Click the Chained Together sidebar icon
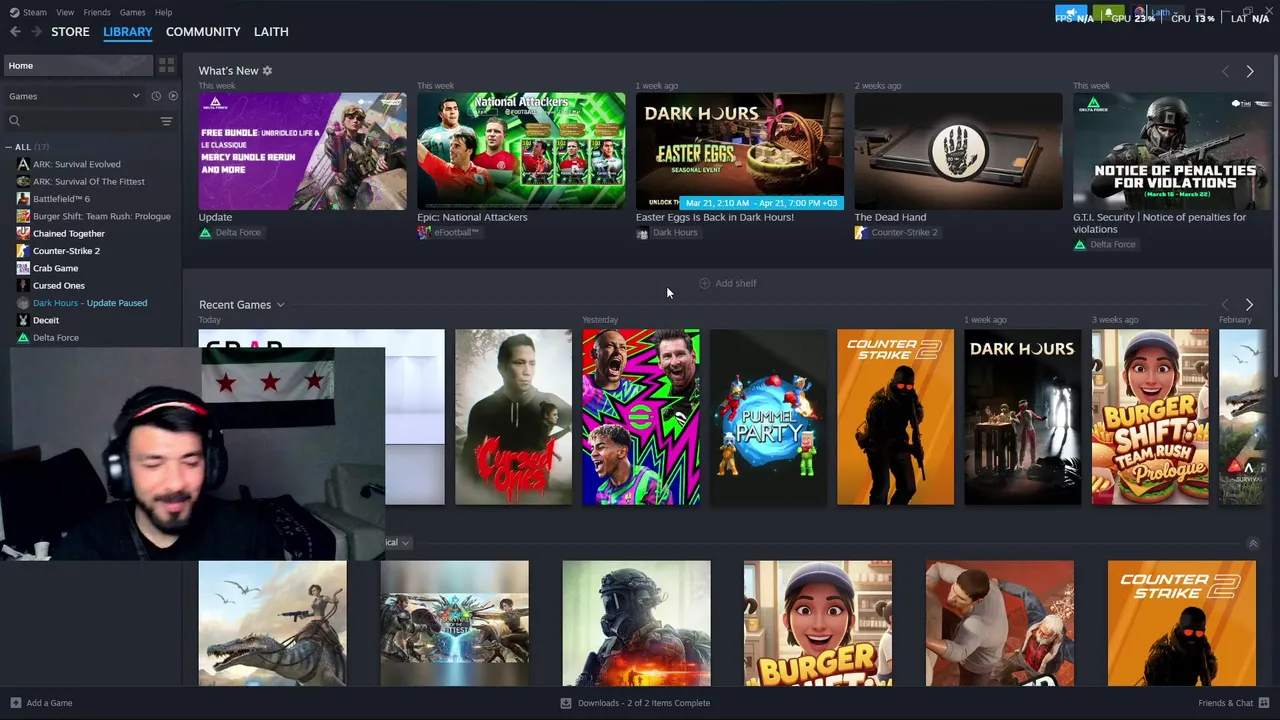Screen dimensions: 1280x720 [x=23, y=233]
